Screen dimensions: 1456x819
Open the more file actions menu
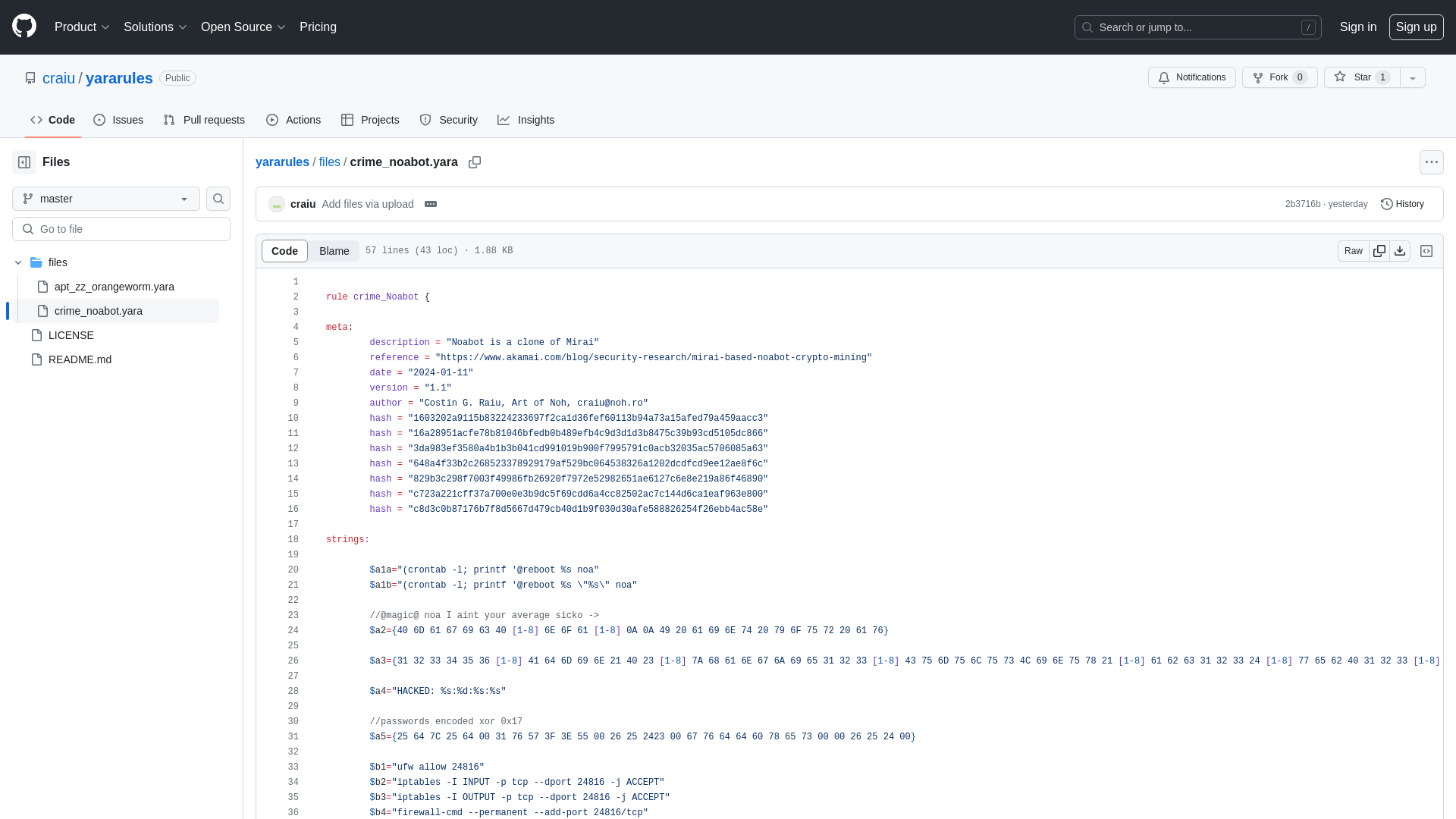coord(1432,162)
